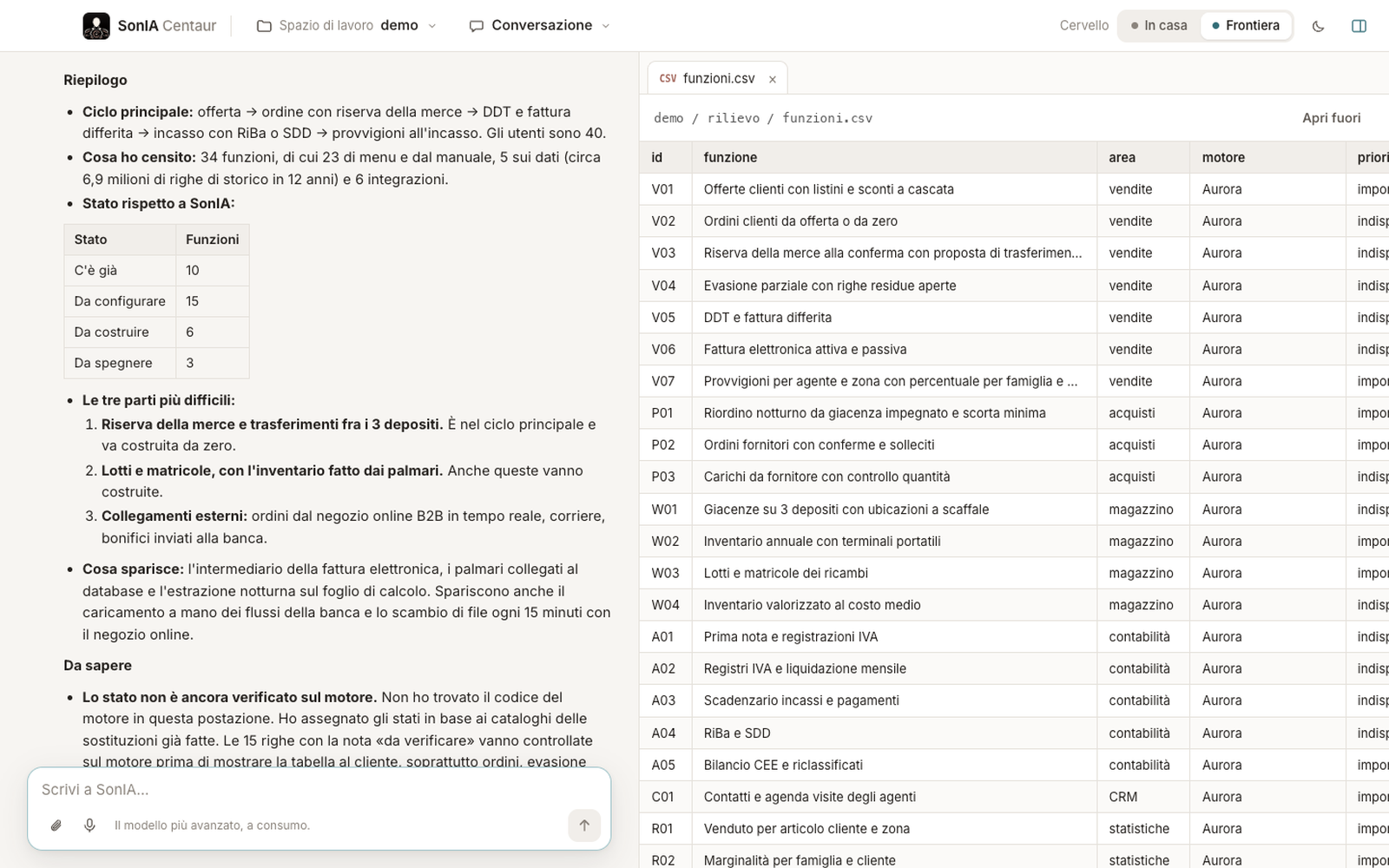Toggle the side panel layout icon

tap(1359, 26)
